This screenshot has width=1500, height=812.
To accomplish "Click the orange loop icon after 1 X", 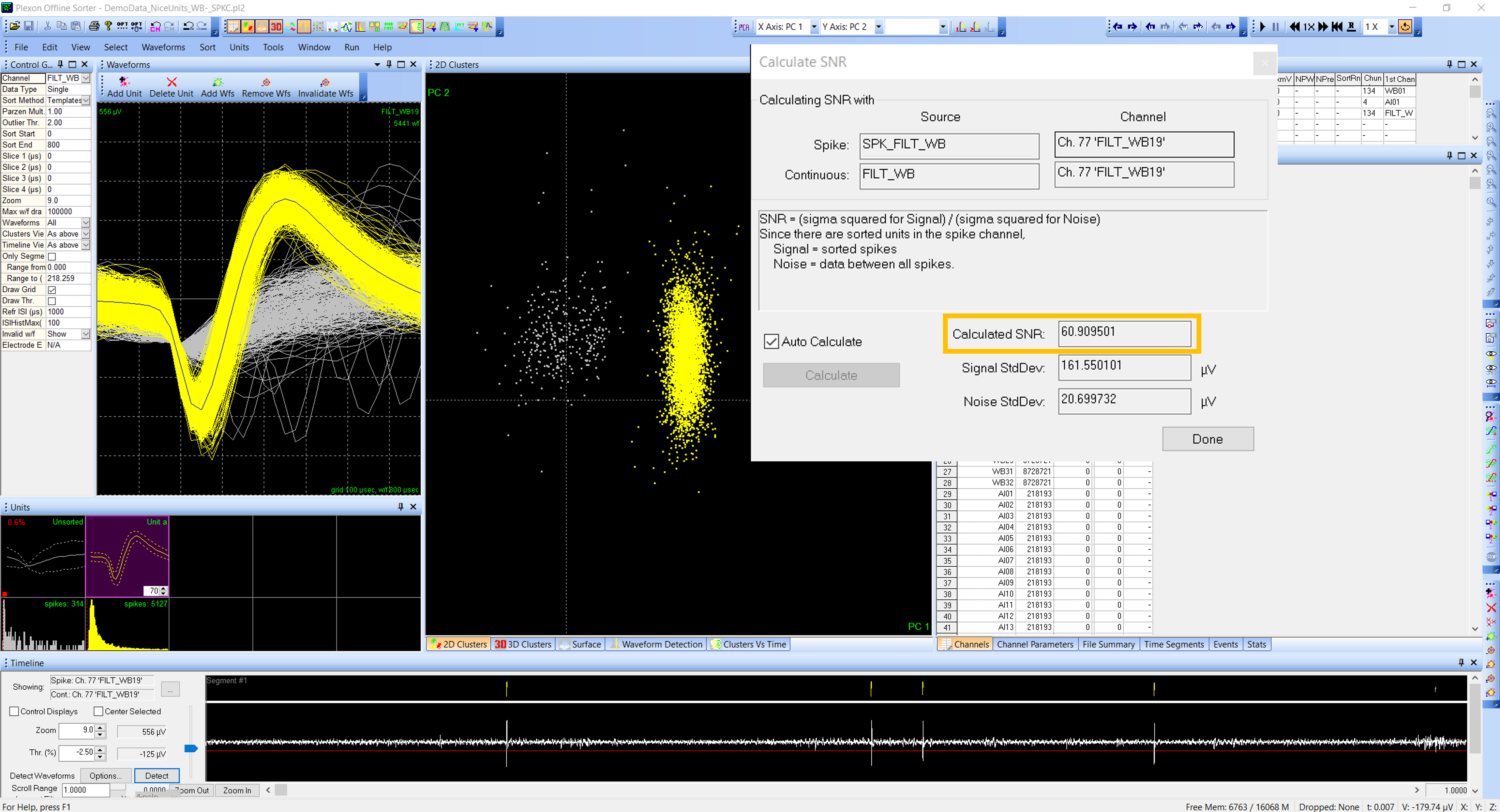I will coord(1405,27).
